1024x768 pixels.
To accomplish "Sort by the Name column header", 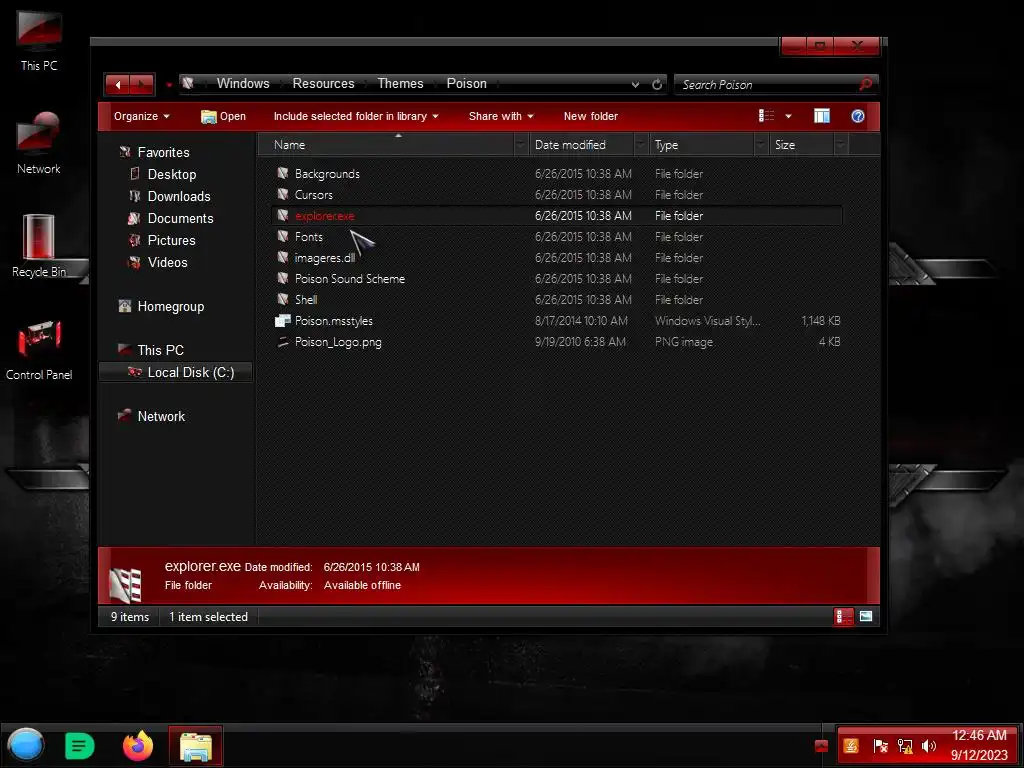I will click(387, 145).
